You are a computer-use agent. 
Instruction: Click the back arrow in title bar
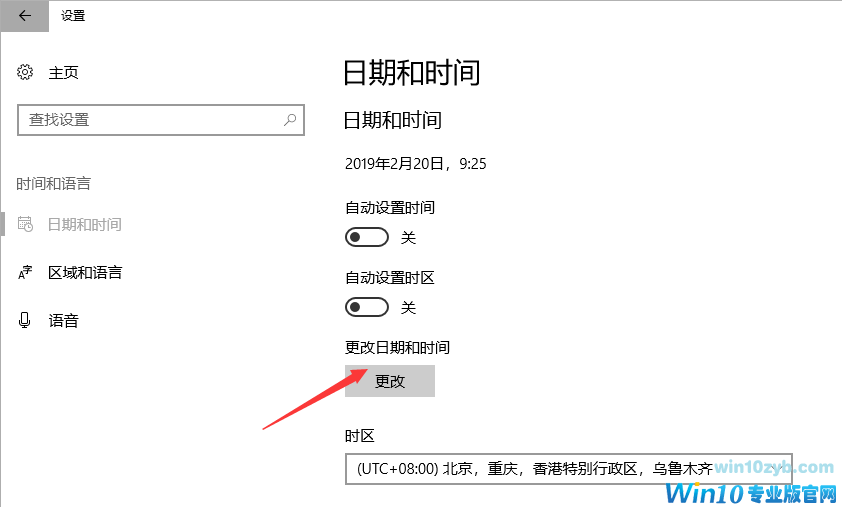click(x=24, y=16)
